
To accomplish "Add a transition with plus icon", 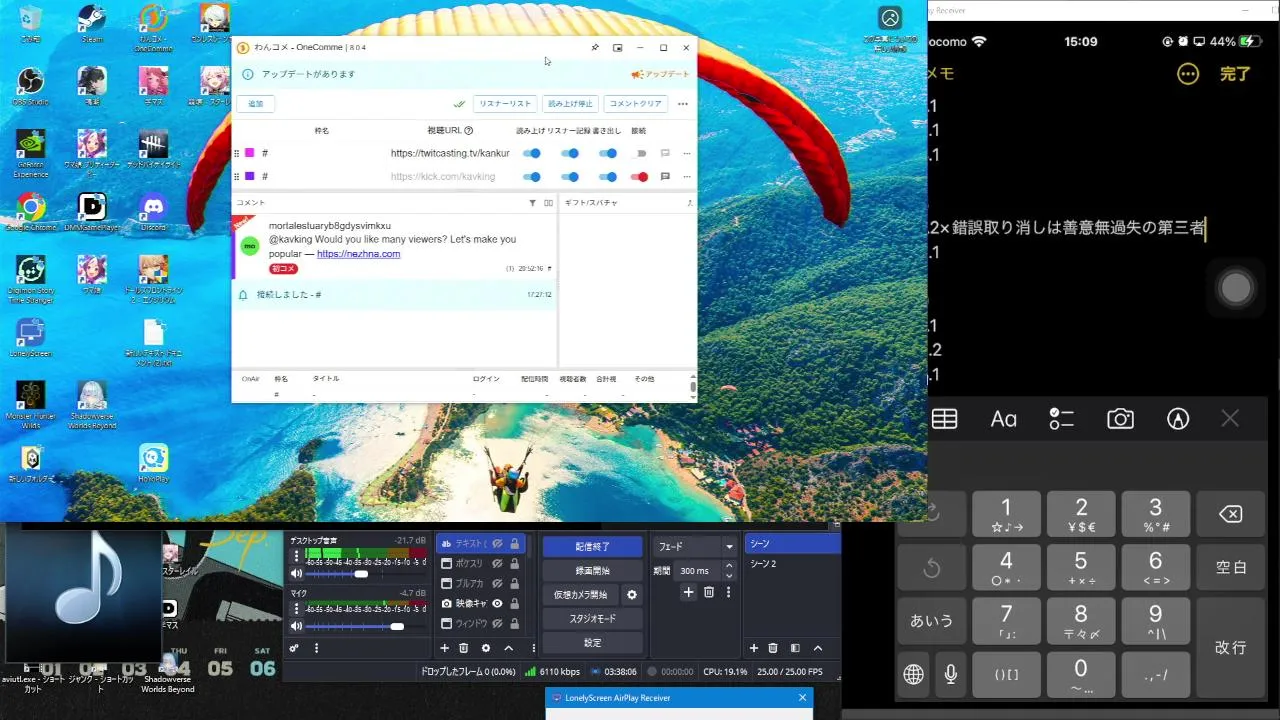I will (688, 593).
